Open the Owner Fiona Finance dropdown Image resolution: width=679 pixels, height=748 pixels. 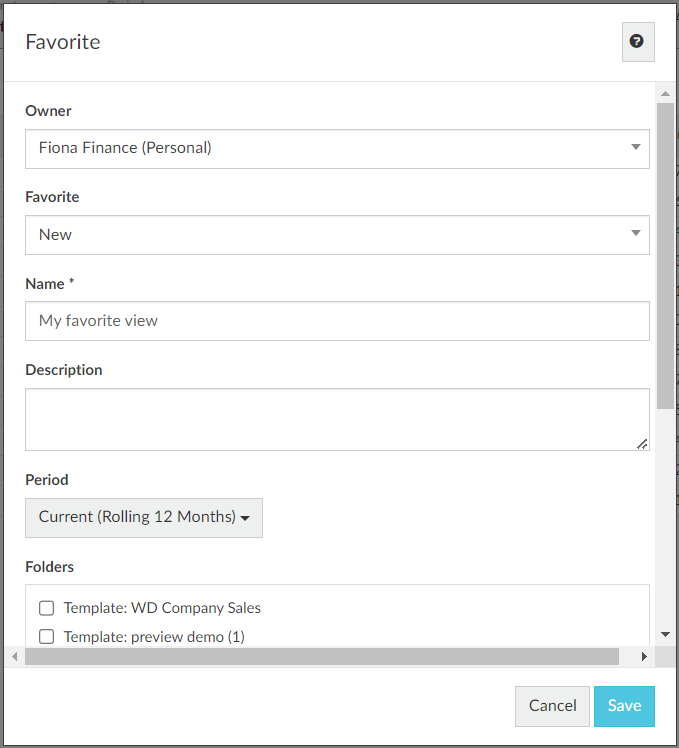[x=337, y=149]
